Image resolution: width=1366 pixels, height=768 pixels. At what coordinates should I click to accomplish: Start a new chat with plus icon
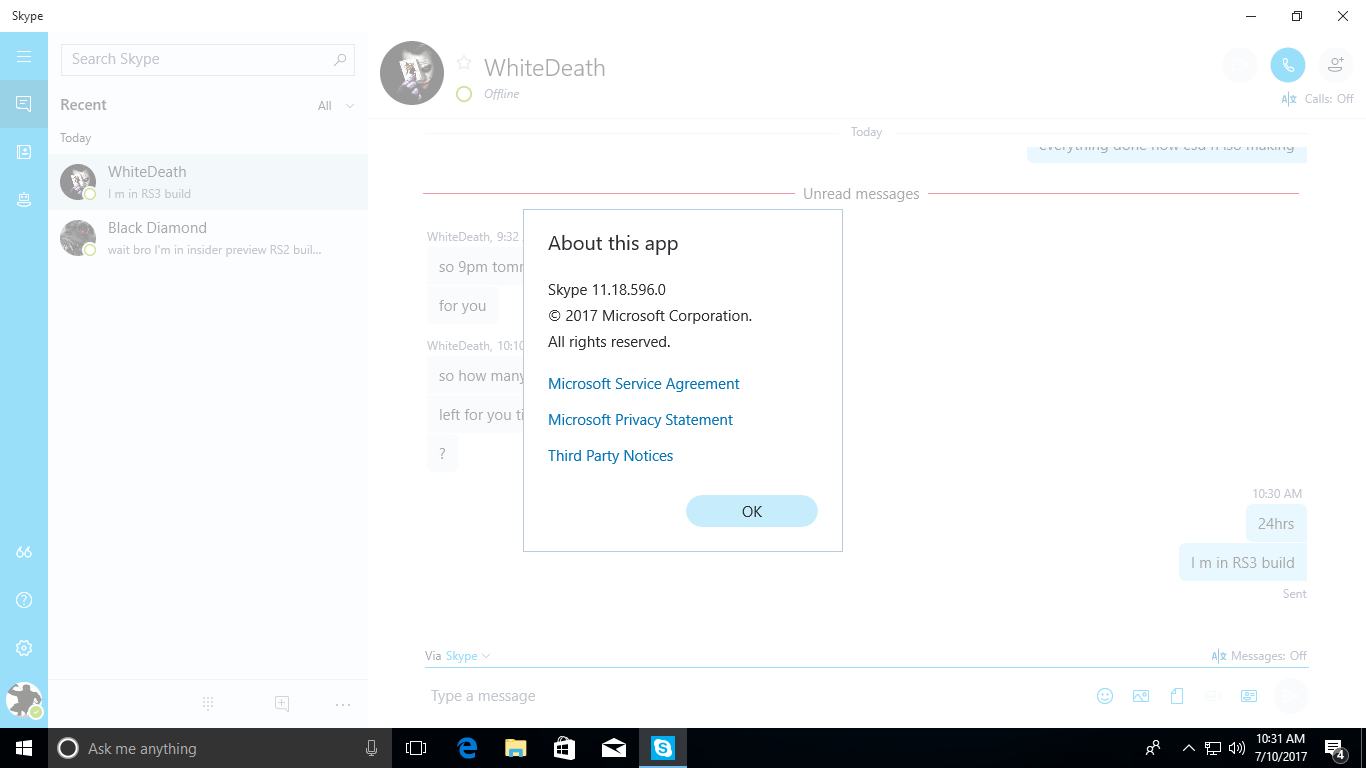pos(282,704)
